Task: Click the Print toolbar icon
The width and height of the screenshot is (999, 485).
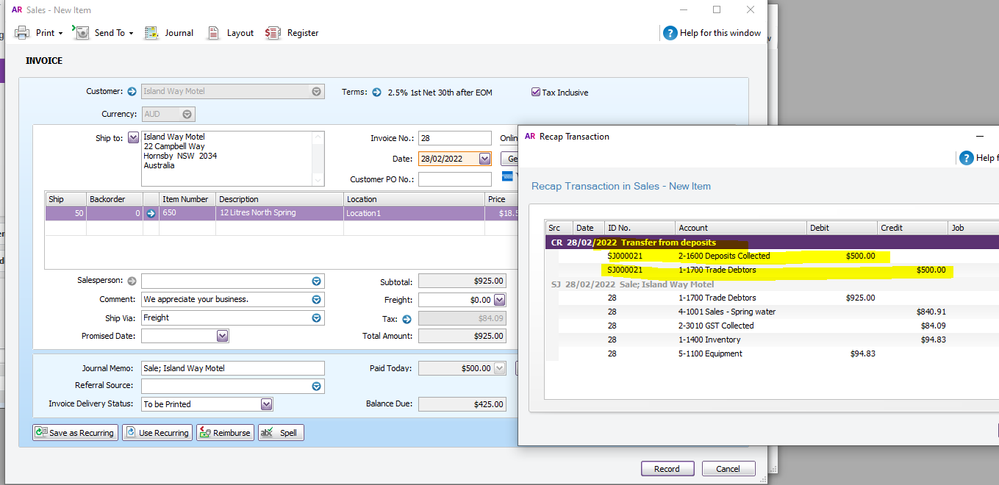Action: tap(22, 33)
